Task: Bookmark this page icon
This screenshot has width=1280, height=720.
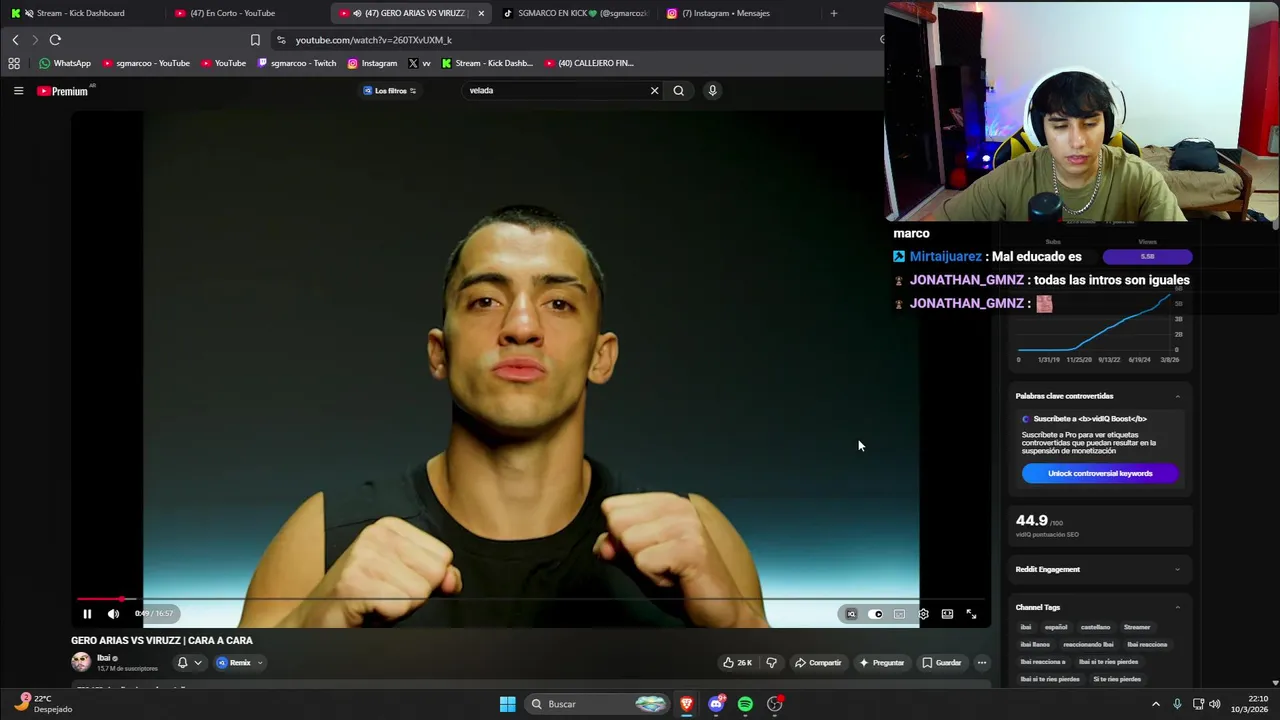Action: pyautogui.click(x=255, y=40)
